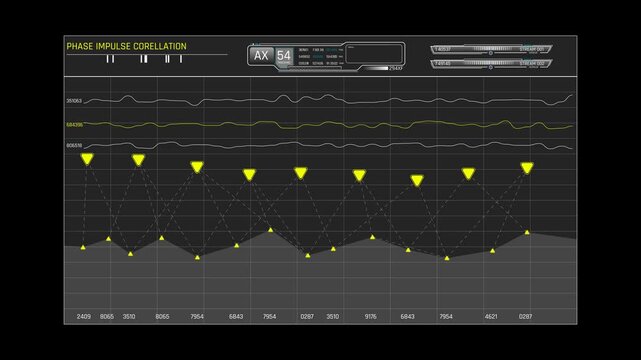Click the small up-triangle above 2409
This screenshot has height=360, width=641.
click(83, 247)
